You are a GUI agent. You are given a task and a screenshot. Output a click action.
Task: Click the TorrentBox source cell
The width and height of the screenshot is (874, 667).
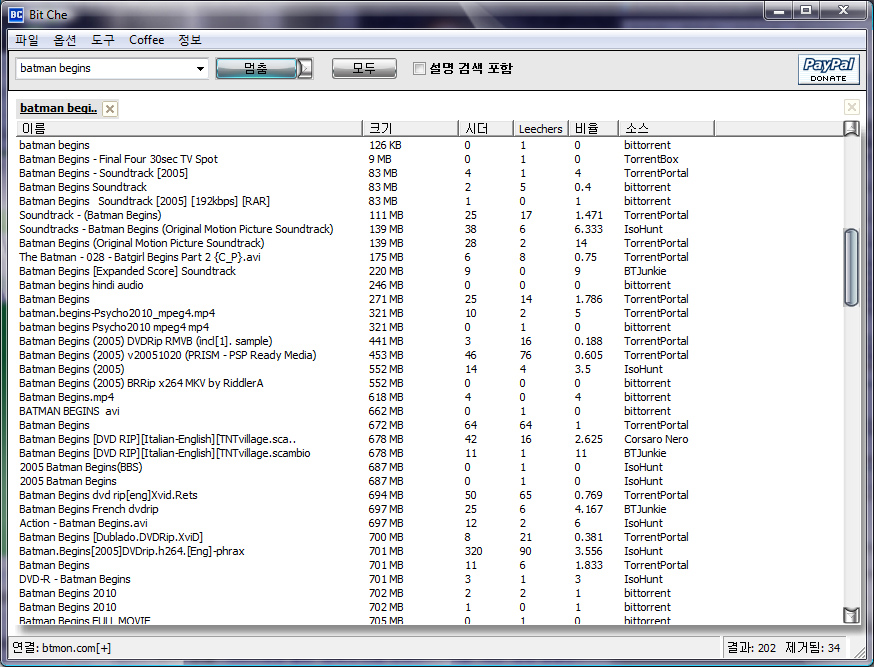pyautogui.click(x=651, y=159)
